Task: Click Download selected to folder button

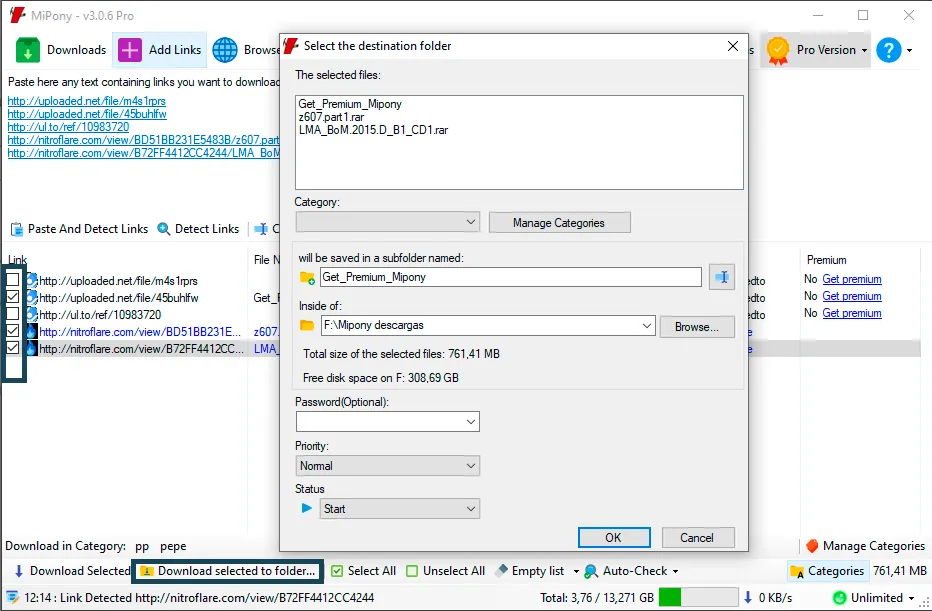Action: pos(228,571)
